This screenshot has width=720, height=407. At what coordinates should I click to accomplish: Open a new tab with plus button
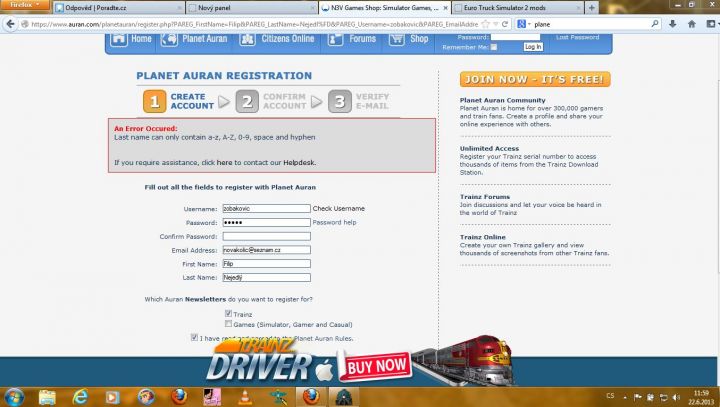pos(591,8)
